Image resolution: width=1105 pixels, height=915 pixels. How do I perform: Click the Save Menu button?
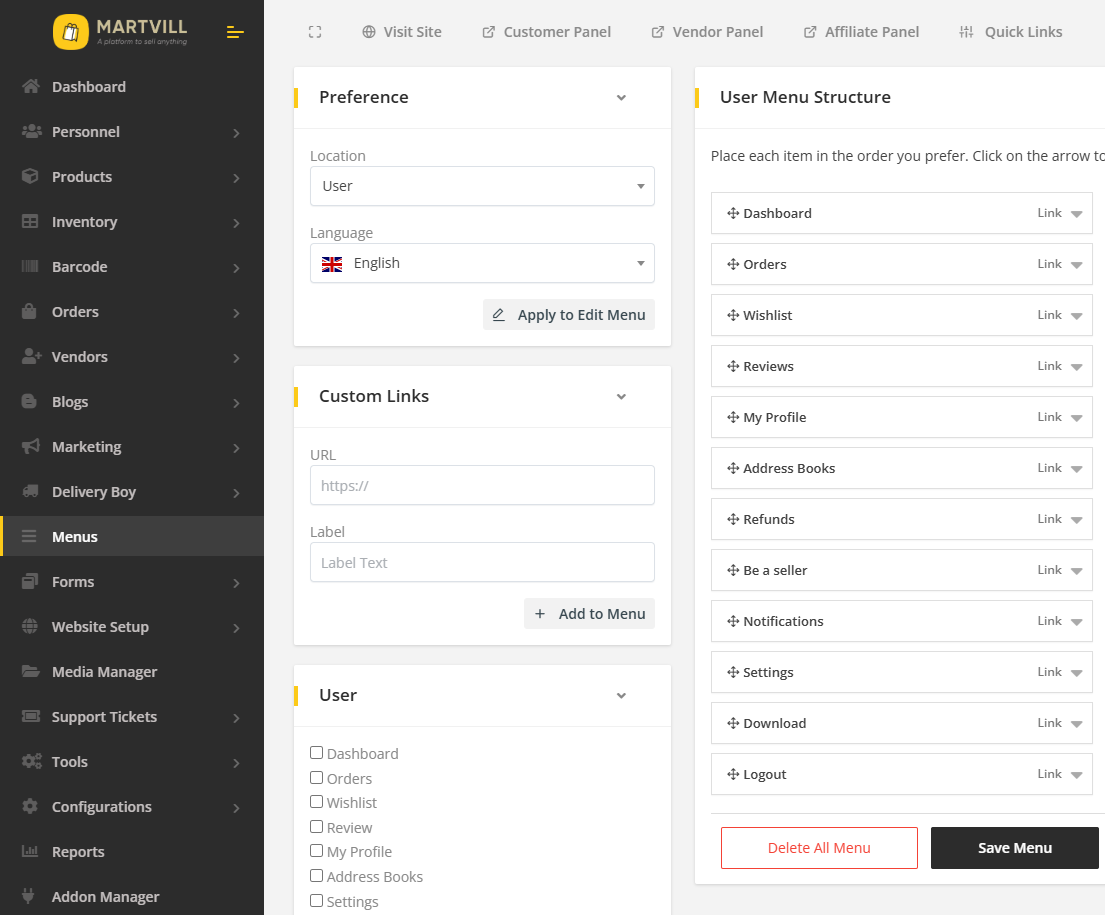click(x=1015, y=848)
